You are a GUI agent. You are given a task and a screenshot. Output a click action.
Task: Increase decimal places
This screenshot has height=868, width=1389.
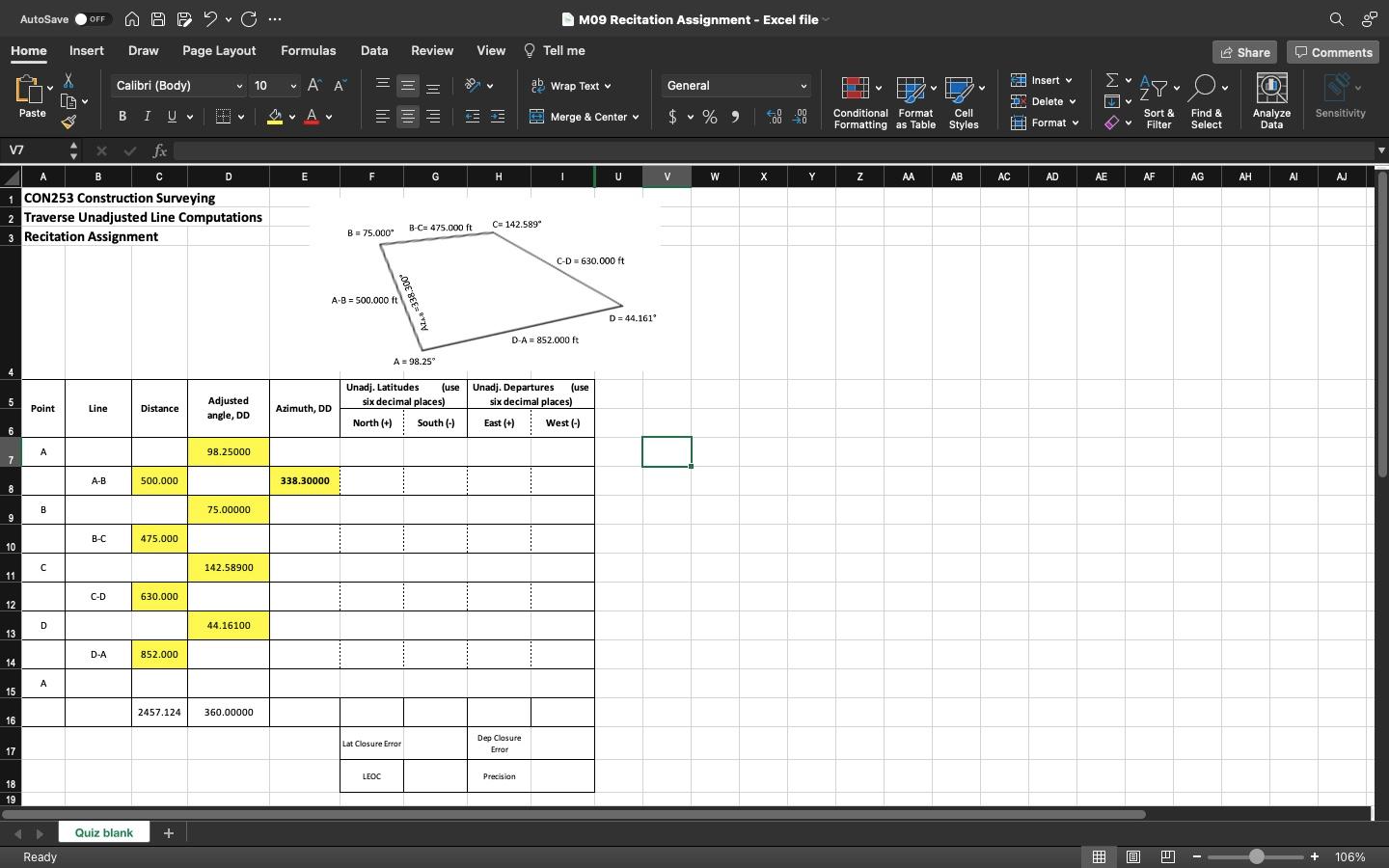(772, 117)
